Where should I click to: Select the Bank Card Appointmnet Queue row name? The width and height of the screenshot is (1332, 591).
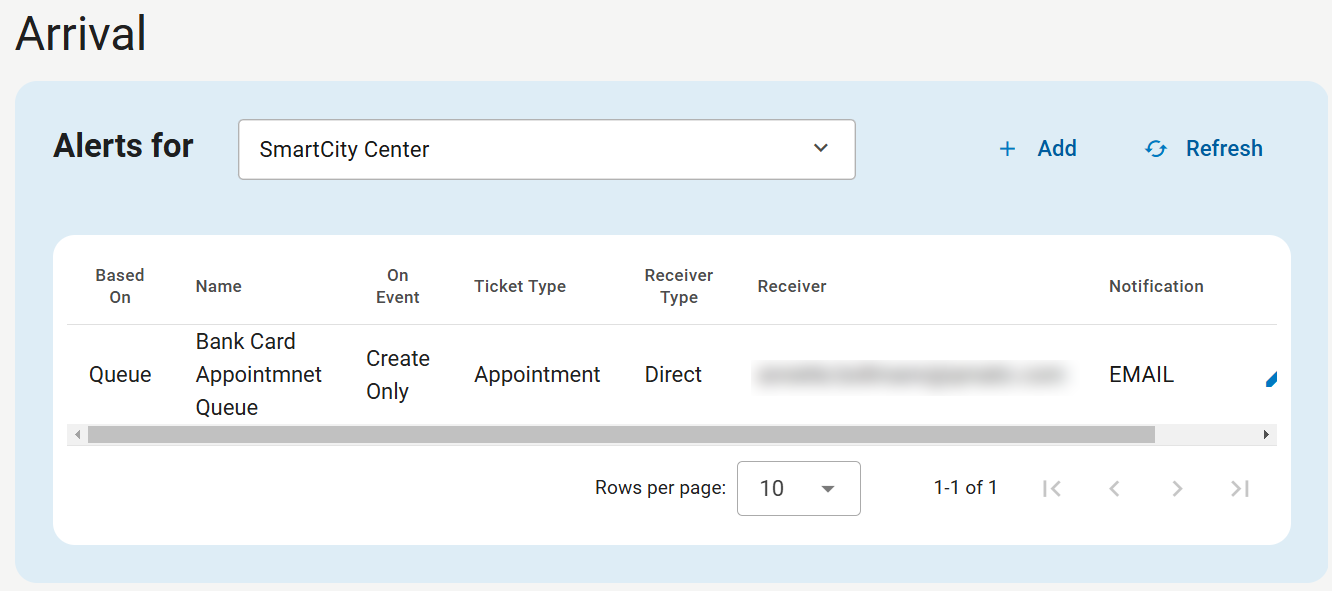[x=245, y=374]
